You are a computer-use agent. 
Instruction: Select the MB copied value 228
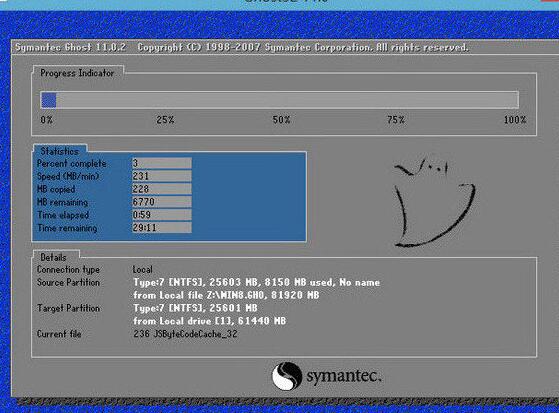(162, 189)
